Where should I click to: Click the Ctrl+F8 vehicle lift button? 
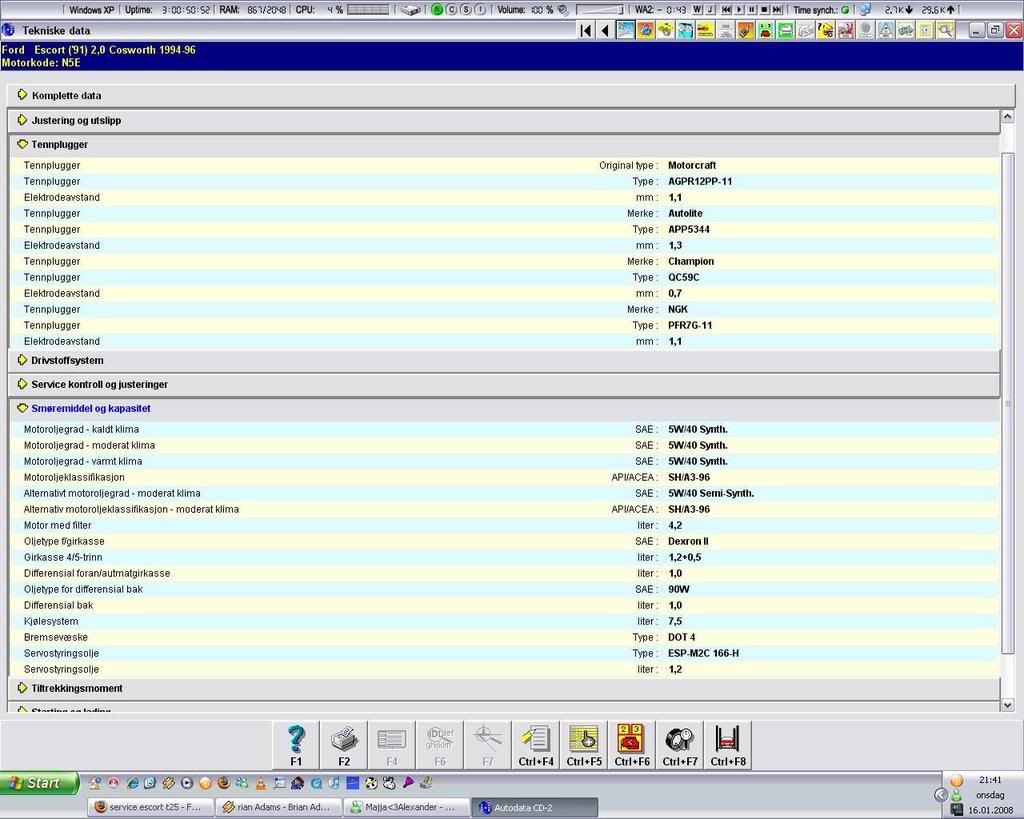click(x=728, y=745)
